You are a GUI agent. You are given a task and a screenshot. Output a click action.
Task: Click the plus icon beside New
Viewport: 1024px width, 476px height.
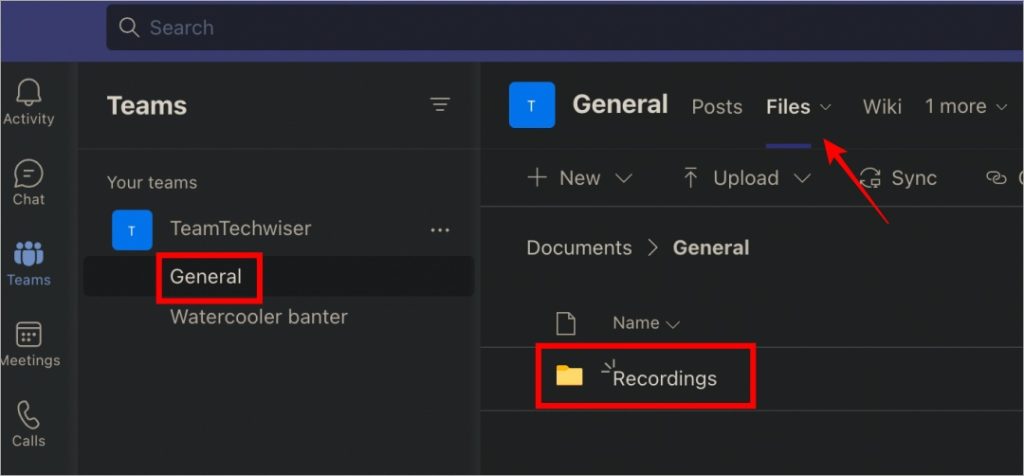point(537,178)
